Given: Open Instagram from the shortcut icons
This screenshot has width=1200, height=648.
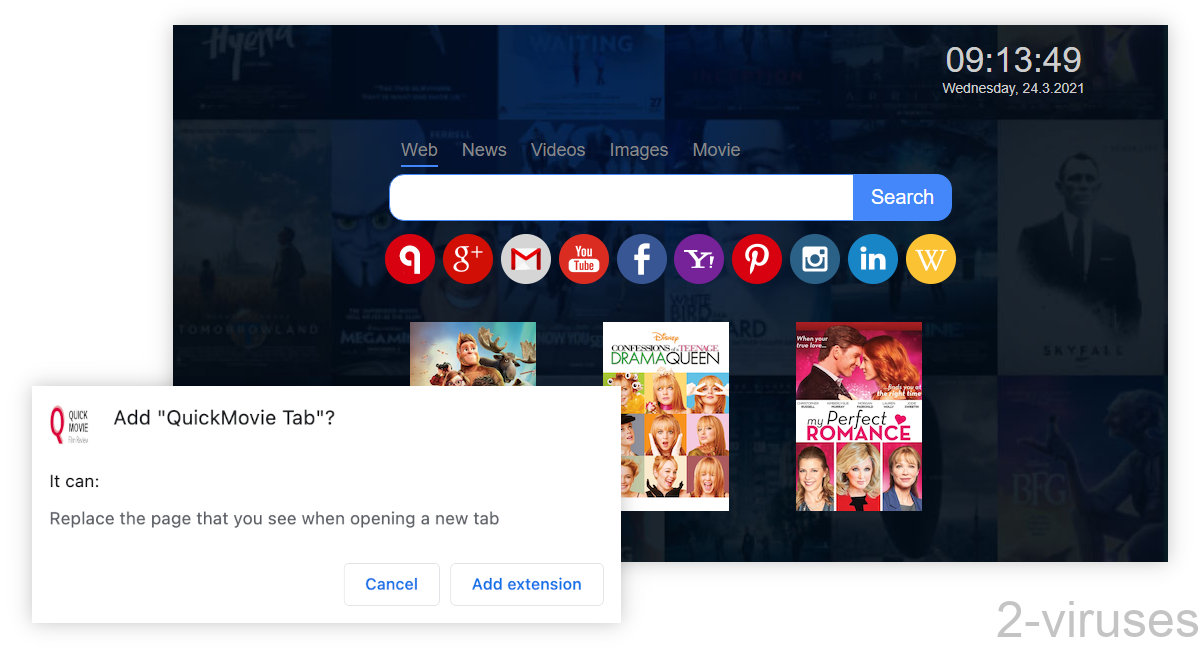Looking at the screenshot, I should coord(815,258).
